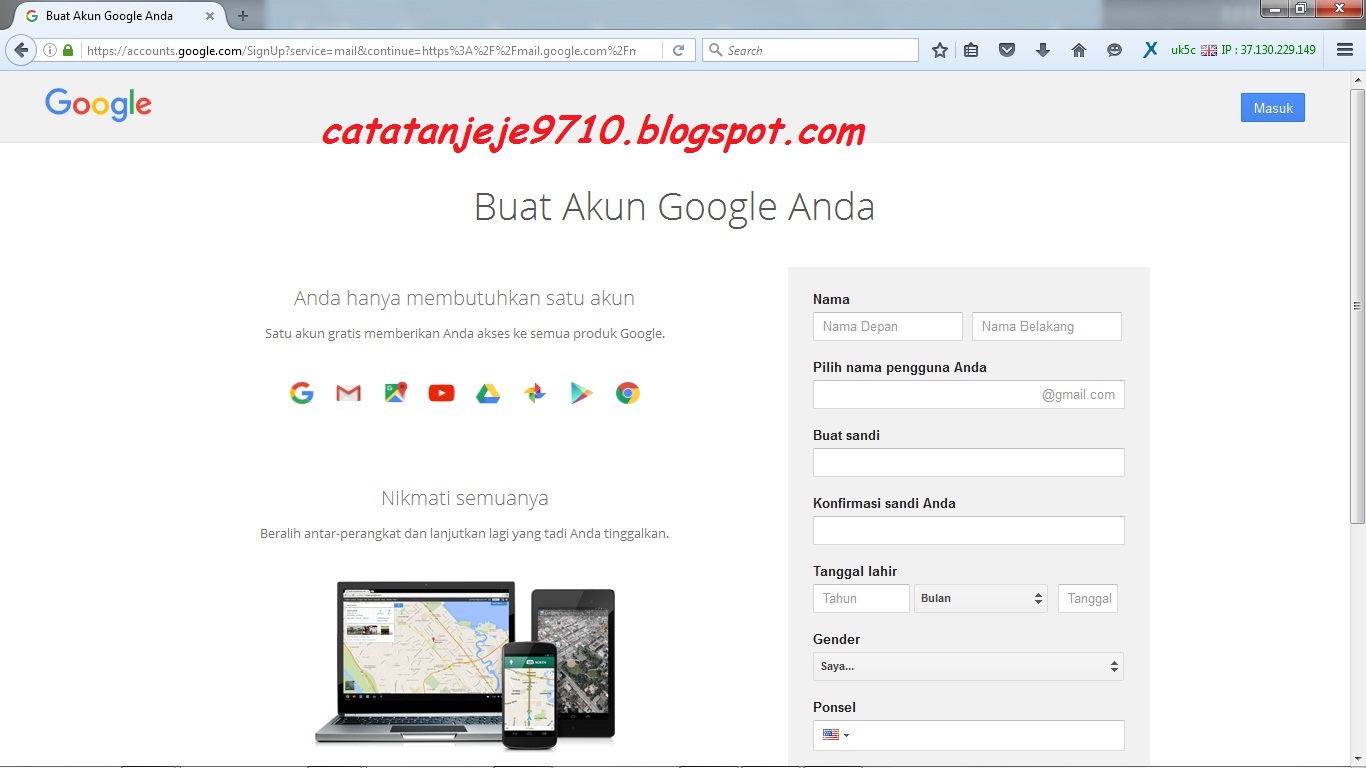This screenshot has width=1366, height=768.
Task: Open site information icon in address bar
Action: [x=50, y=50]
